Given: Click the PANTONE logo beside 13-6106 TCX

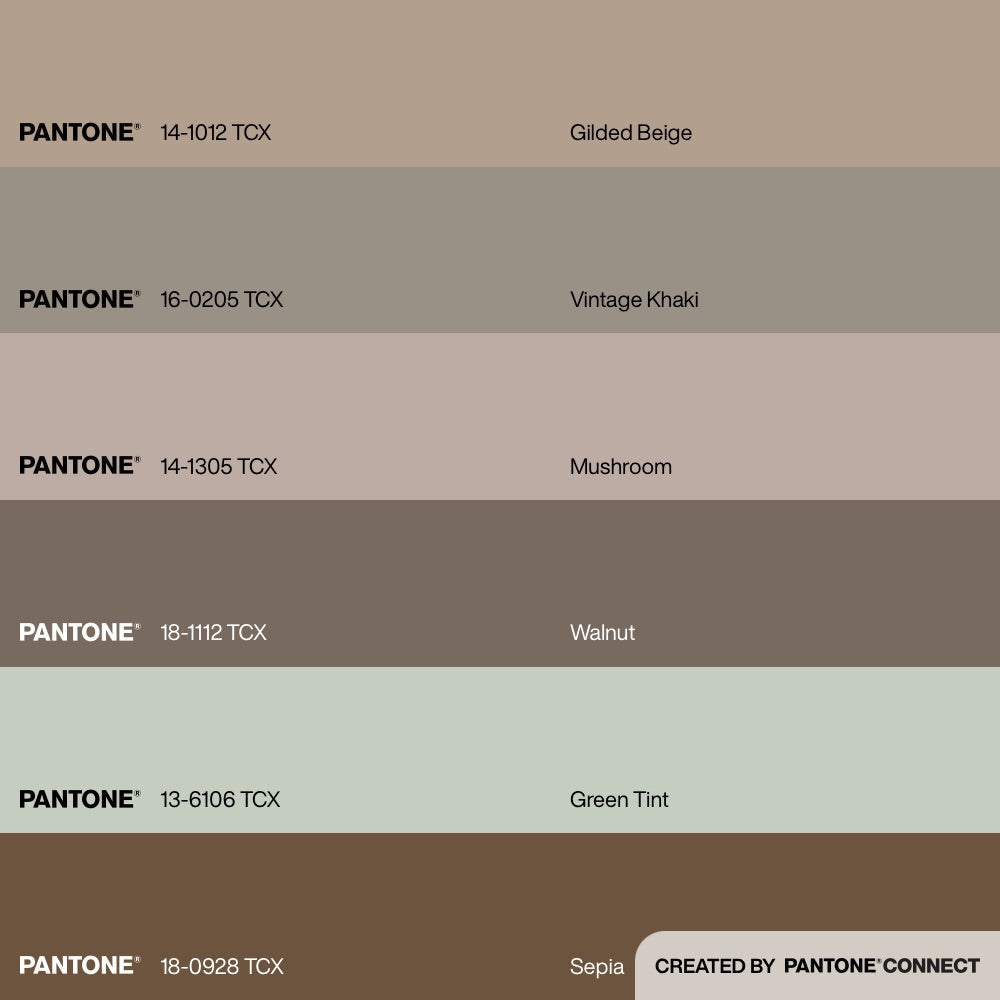Looking at the screenshot, I should 79,799.
